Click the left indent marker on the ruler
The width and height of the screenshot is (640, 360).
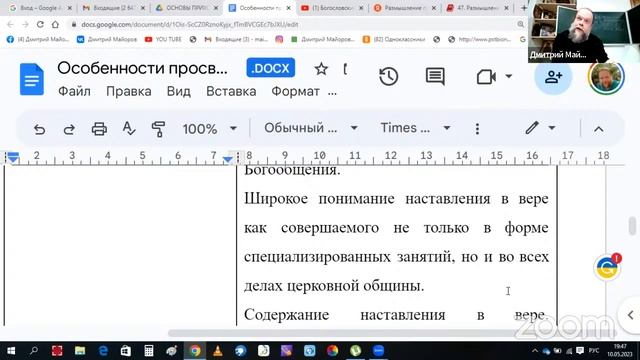pos(13,157)
